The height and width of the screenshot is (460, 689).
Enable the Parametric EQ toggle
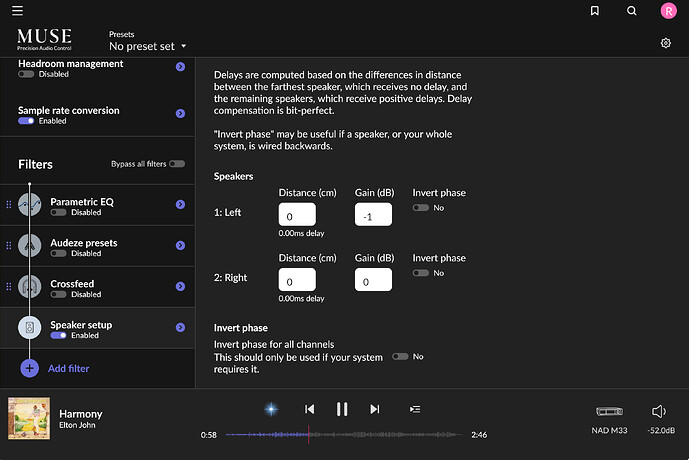pos(57,212)
